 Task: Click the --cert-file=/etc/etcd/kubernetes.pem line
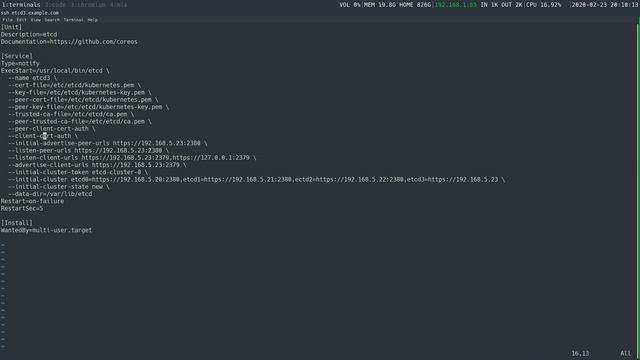[x=75, y=85]
